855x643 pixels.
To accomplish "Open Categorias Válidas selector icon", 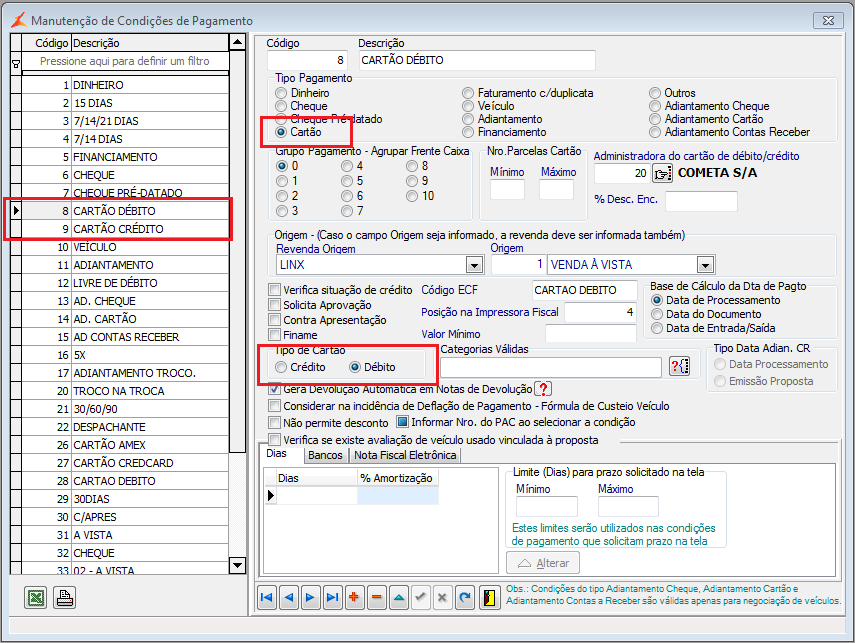I will point(679,366).
